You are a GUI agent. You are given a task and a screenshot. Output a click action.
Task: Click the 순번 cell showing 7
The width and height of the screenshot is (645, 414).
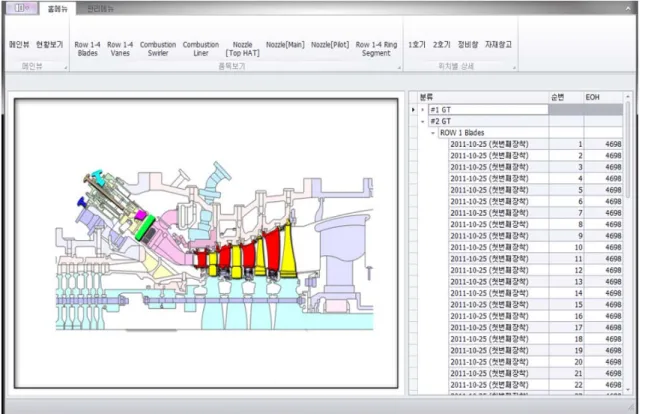pos(566,213)
